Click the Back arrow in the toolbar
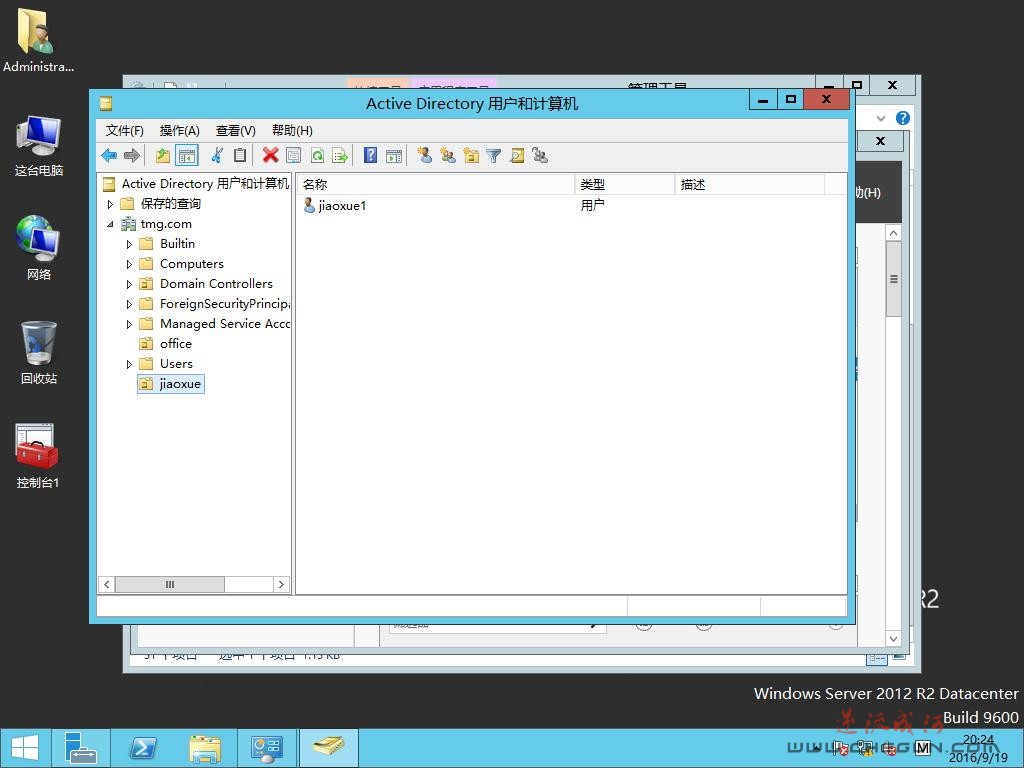1024x768 pixels. 109,155
